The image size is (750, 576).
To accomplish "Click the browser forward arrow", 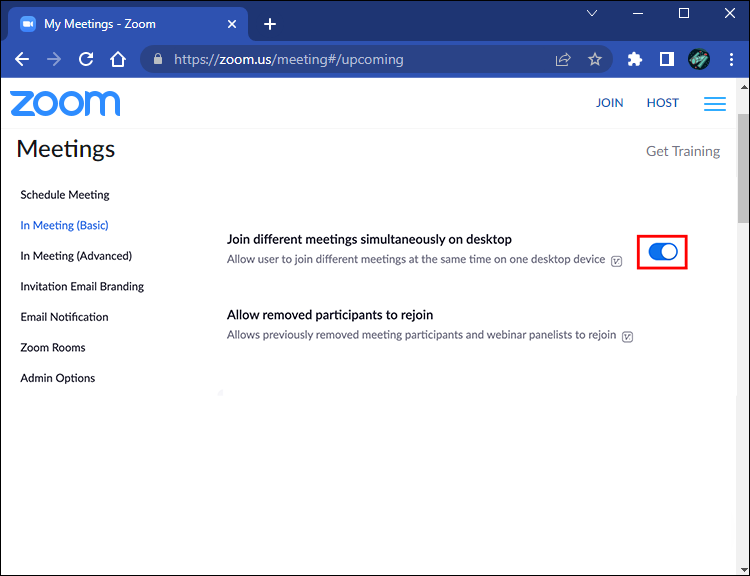I will pyautogui.click(x=54, y=59).
